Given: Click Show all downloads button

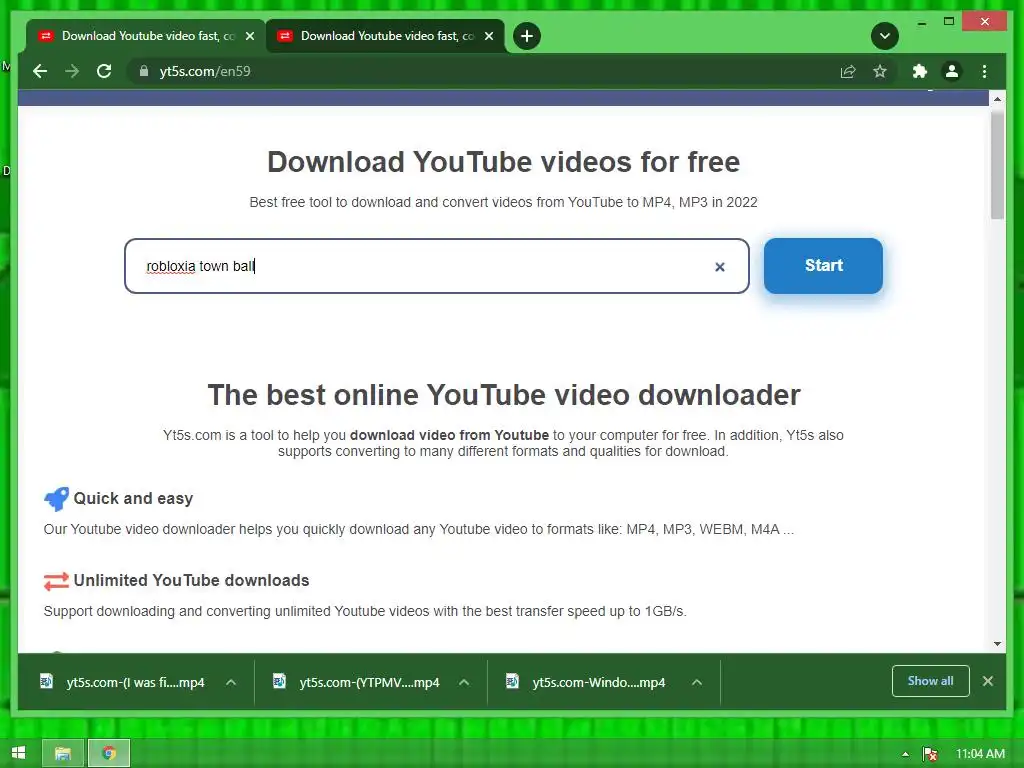Looking at the screenshot, I should click(931, 681).
